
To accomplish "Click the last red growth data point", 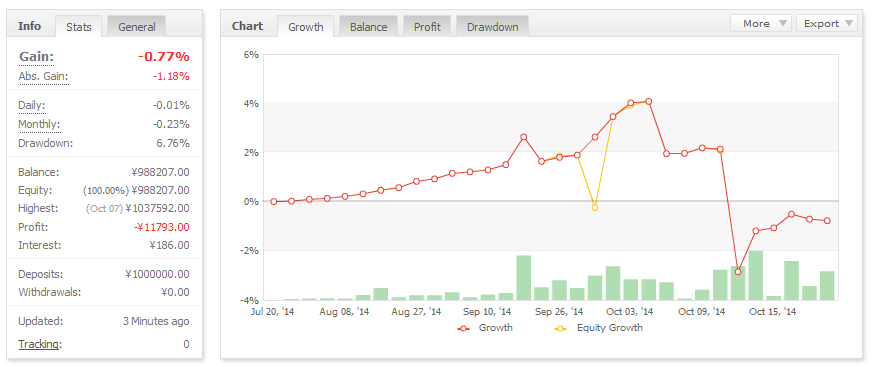I will coord(828,221).
